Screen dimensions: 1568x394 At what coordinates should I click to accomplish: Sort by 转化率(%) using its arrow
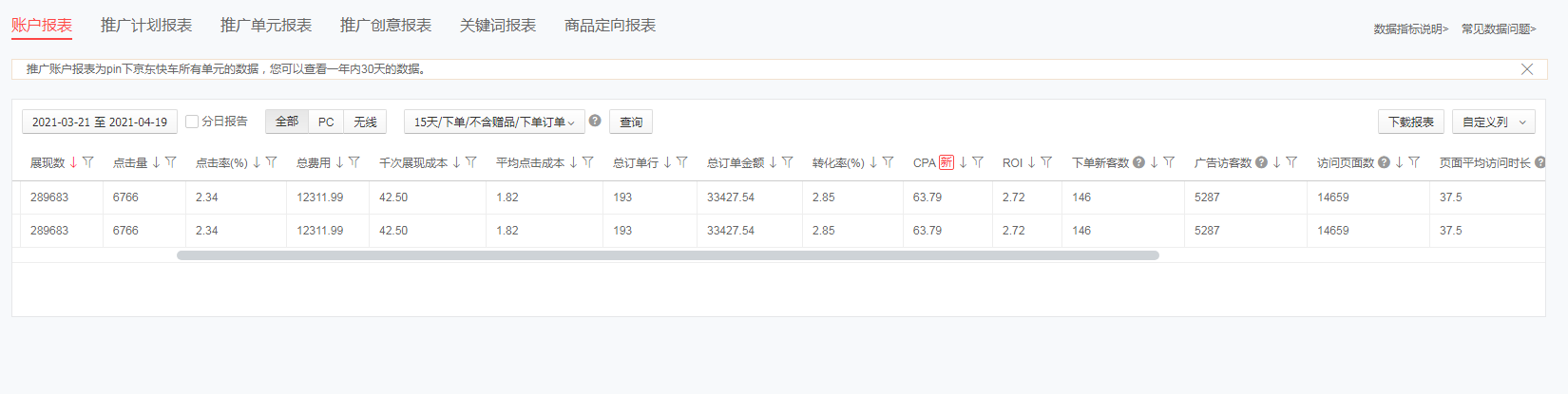[873, 162]
